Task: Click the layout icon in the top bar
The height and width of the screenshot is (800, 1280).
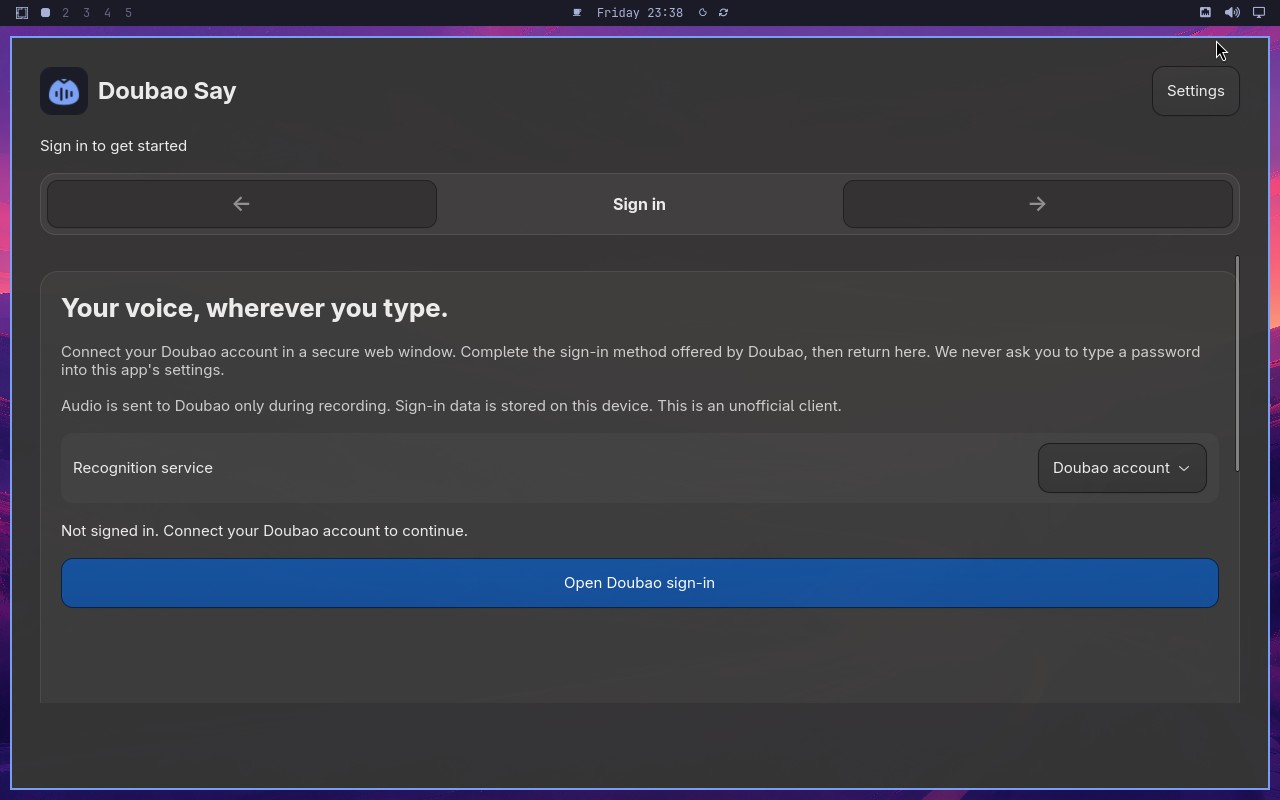Action: 21,13
